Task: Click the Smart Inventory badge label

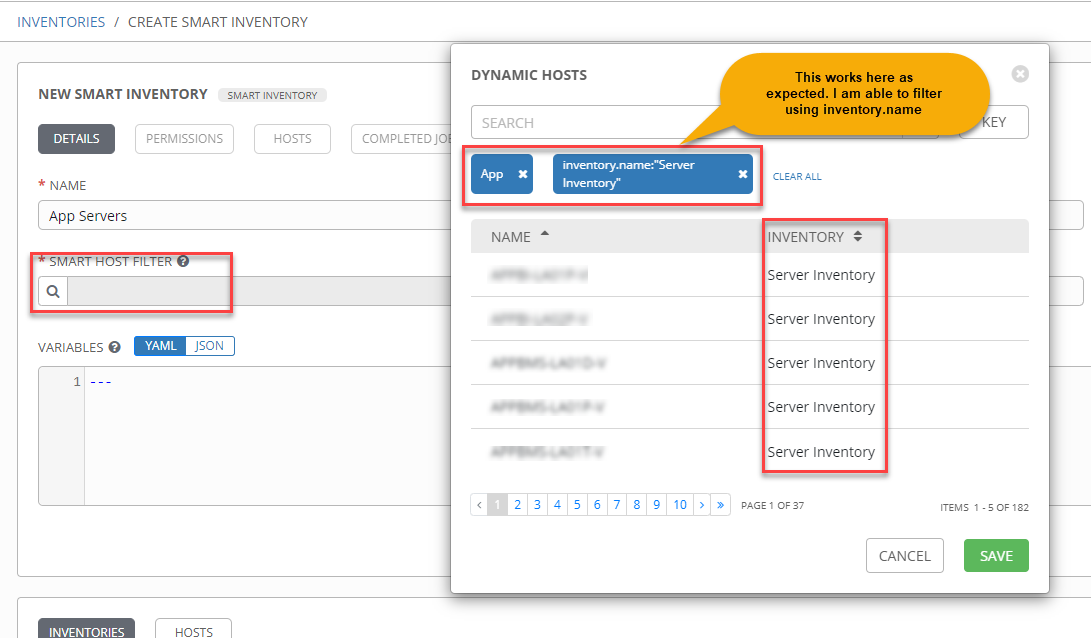Action: (x=272, y=95)
